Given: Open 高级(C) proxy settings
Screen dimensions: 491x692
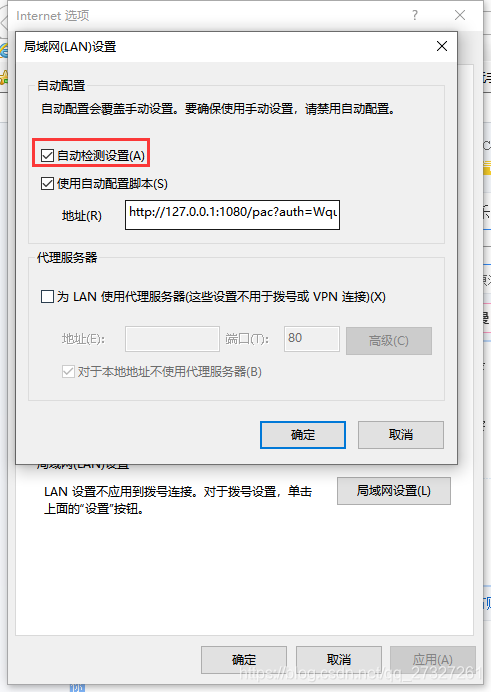Looking at the screenshot, I should [x=389, y=341].
